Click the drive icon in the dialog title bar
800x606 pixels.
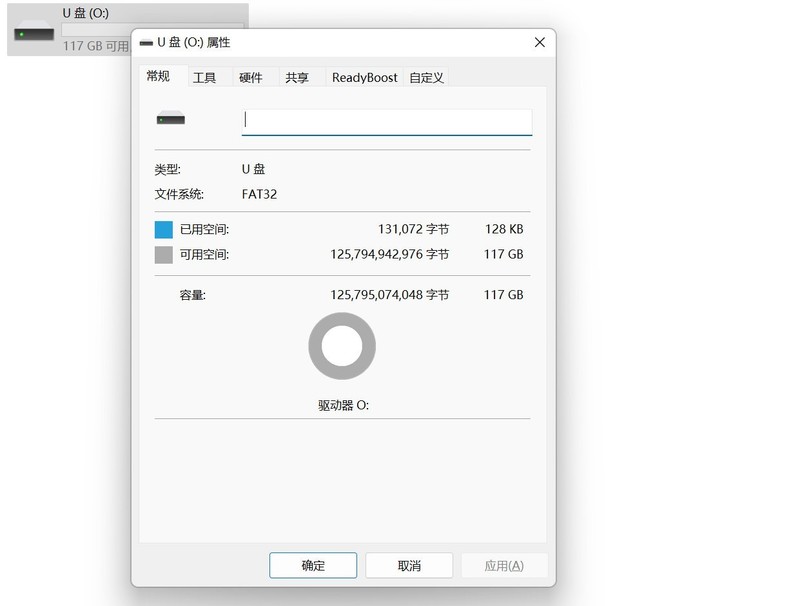click(x=146, y=42)
